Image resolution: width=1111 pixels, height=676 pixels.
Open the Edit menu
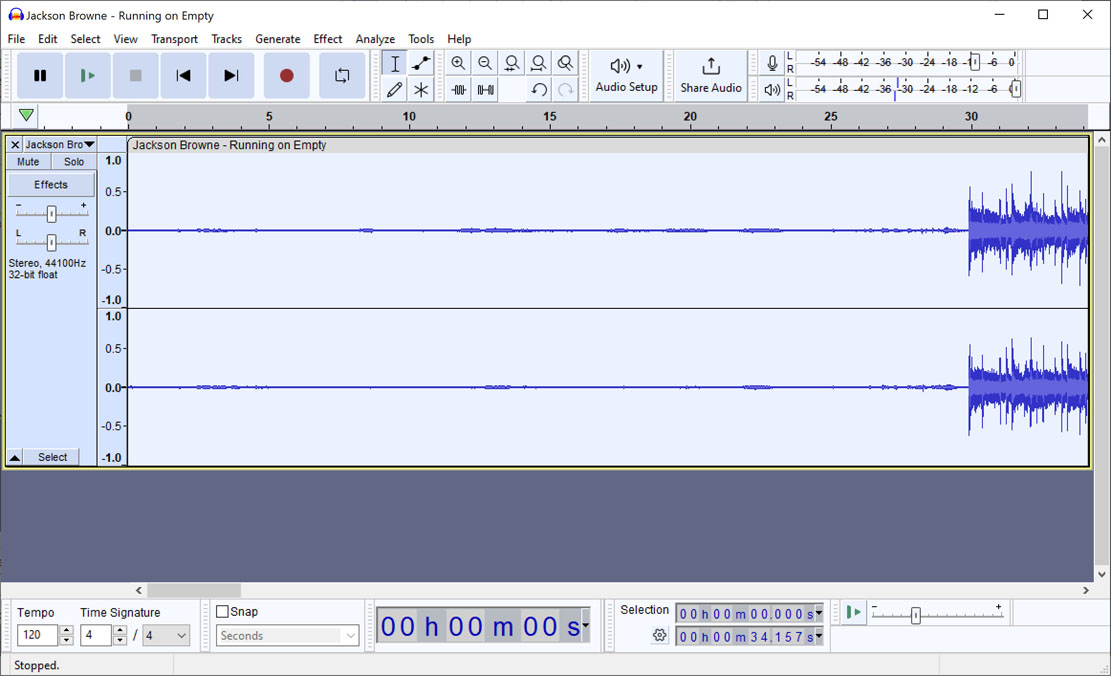pos(47,39)
